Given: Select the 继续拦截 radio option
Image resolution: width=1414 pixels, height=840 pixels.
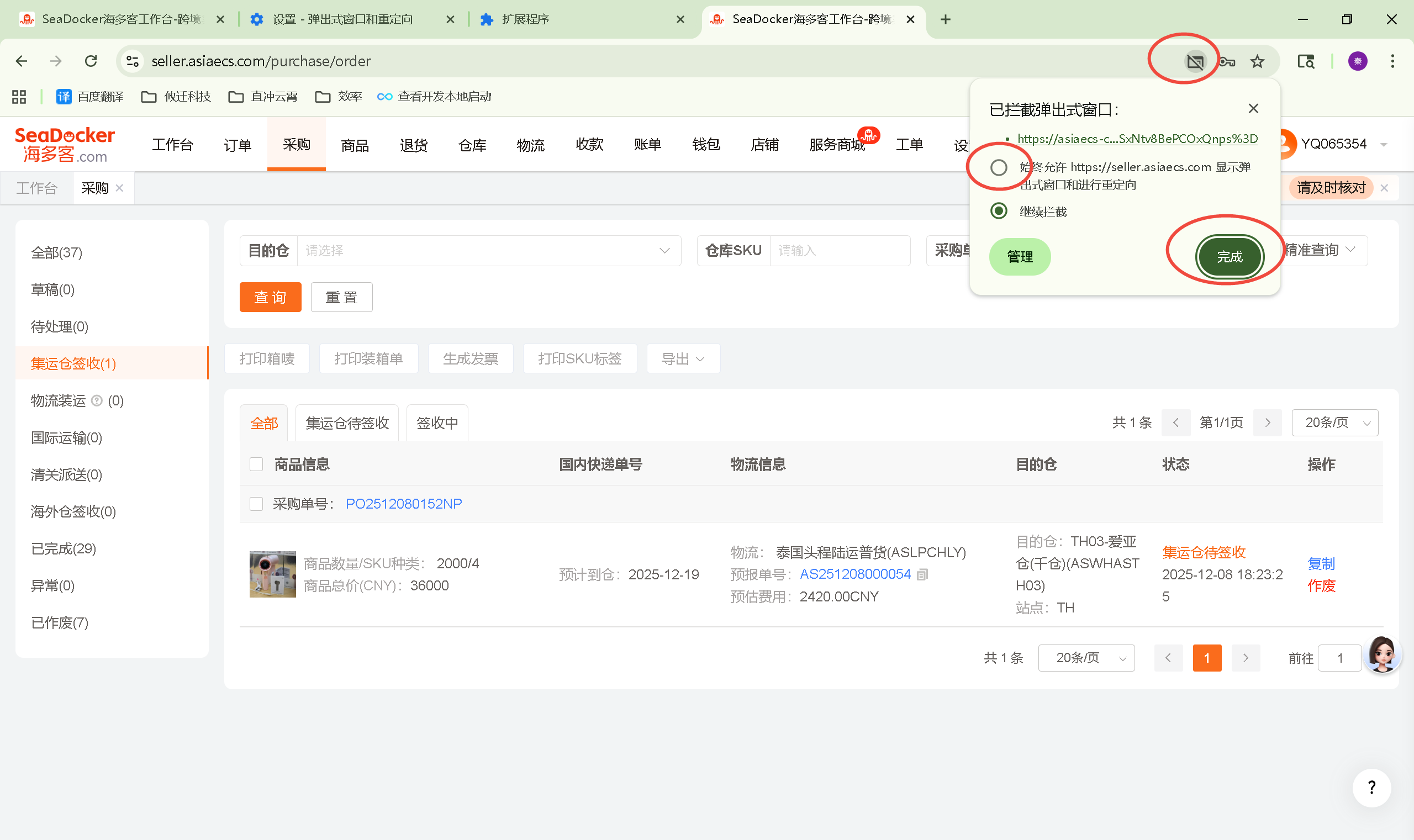Looking at the screenshot, I should [999, 211].
